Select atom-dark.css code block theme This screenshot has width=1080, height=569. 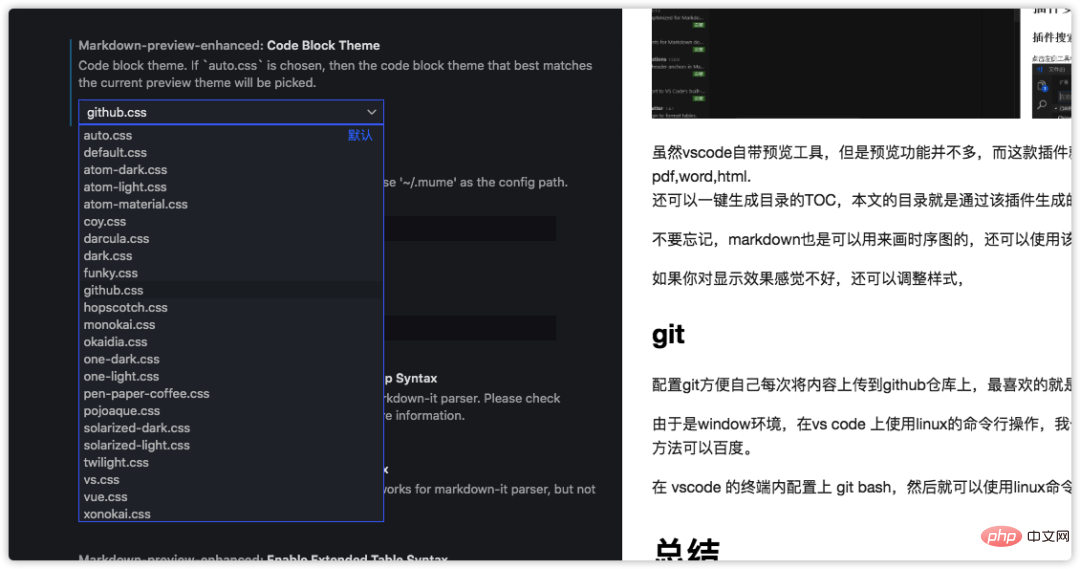(125, 170)
